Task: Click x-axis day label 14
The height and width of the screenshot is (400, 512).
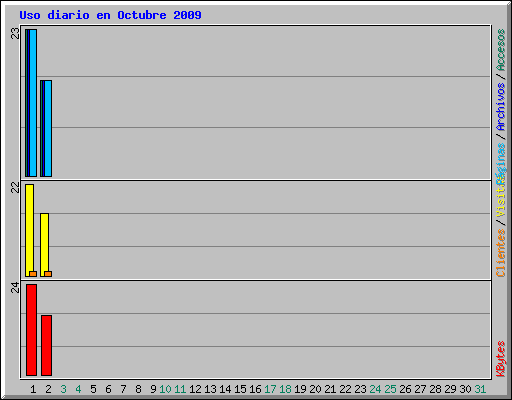Action: 225,389
